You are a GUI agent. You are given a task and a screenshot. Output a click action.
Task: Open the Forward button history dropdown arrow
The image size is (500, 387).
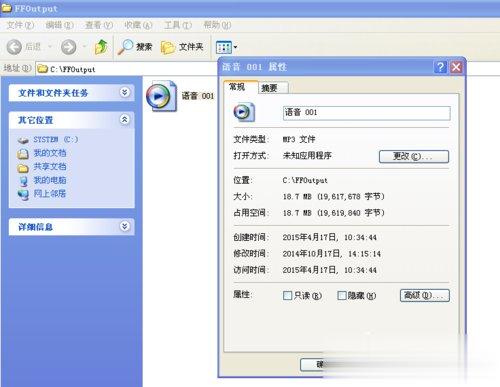84,46
